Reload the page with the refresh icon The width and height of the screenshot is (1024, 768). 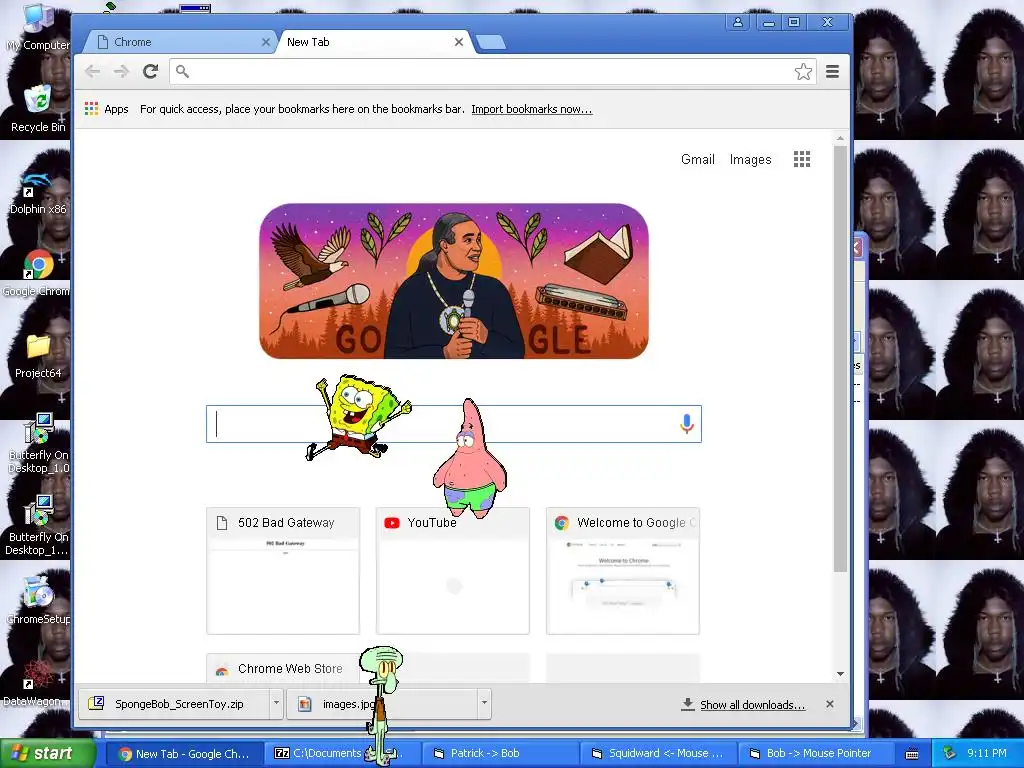coord(151,71)
